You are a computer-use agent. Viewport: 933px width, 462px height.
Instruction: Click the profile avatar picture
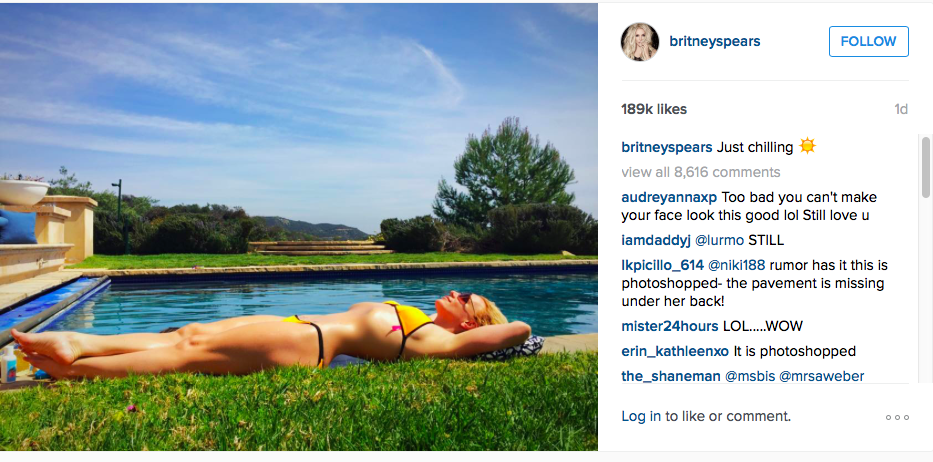[x=640, y=42]
